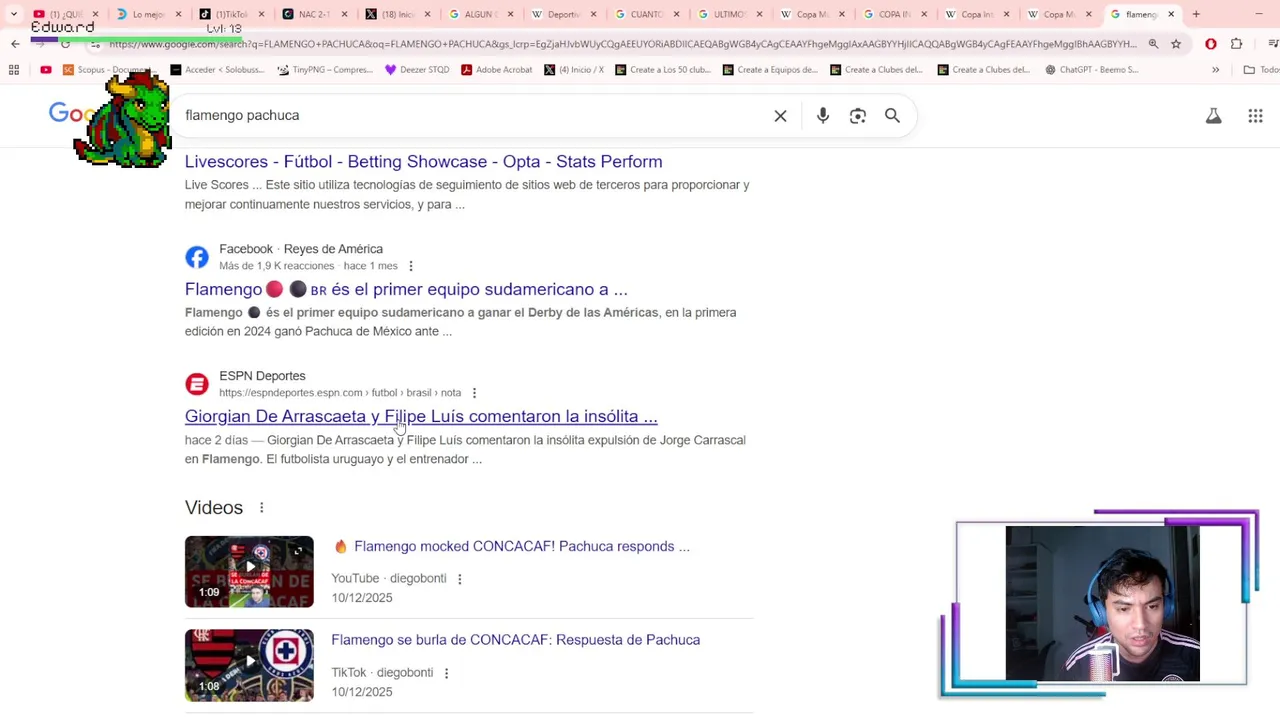
Task: Open Flamengo primer equipo sudamericano Facebook result
Action: tap(406, 289)
